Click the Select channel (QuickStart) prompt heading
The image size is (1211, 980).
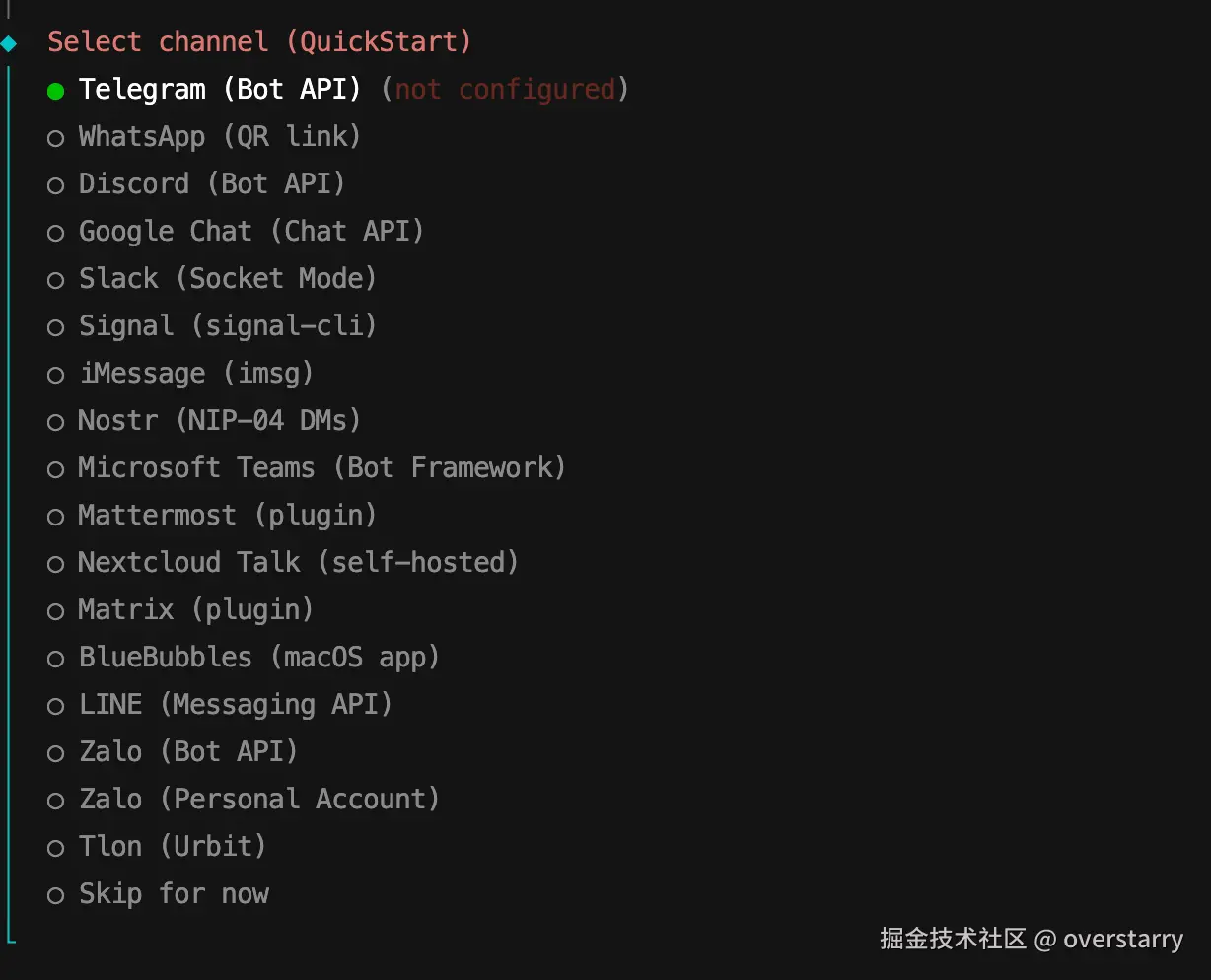click(259, 41)
